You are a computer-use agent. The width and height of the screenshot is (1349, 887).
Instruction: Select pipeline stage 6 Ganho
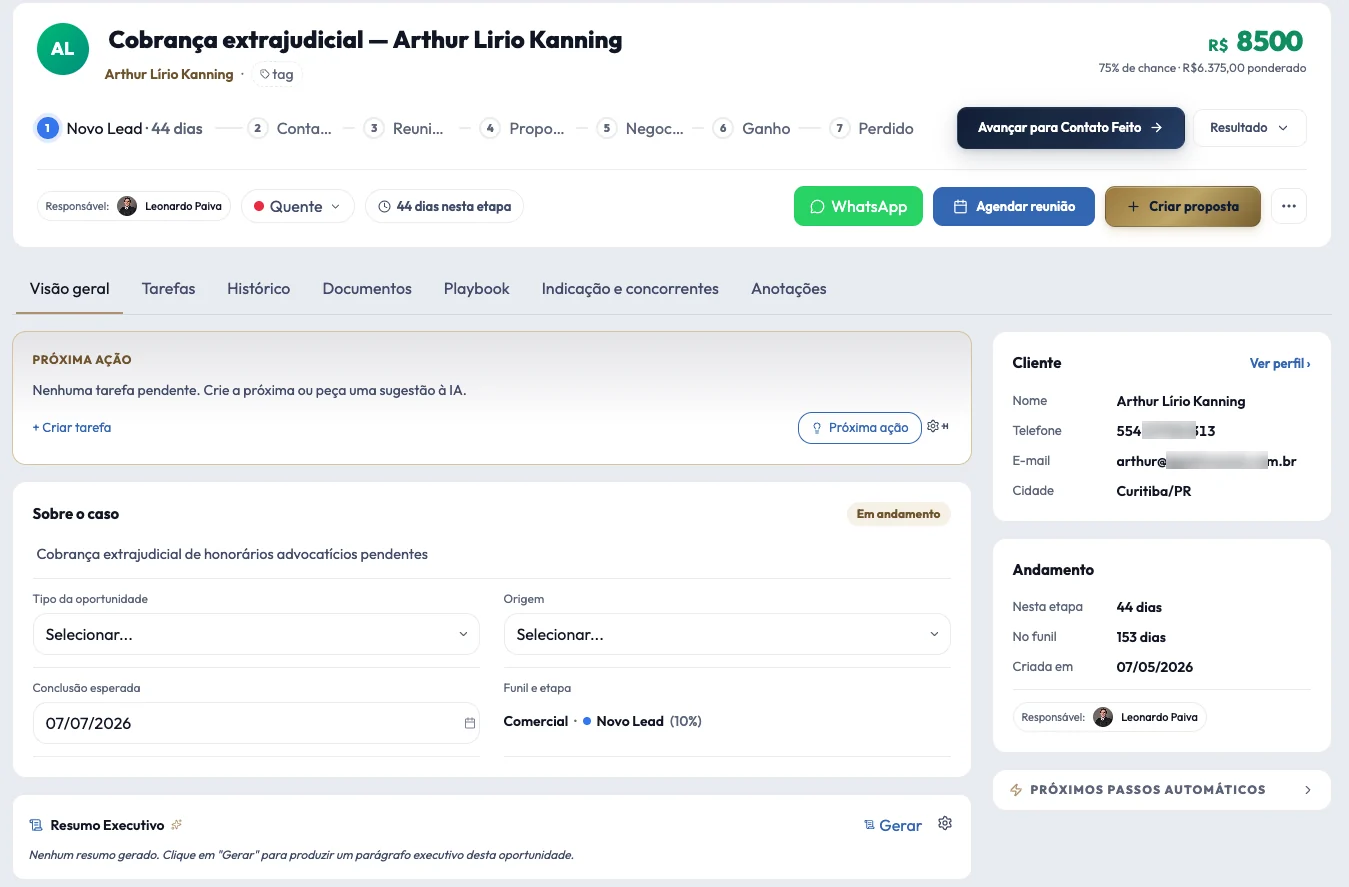click(754, 128)
